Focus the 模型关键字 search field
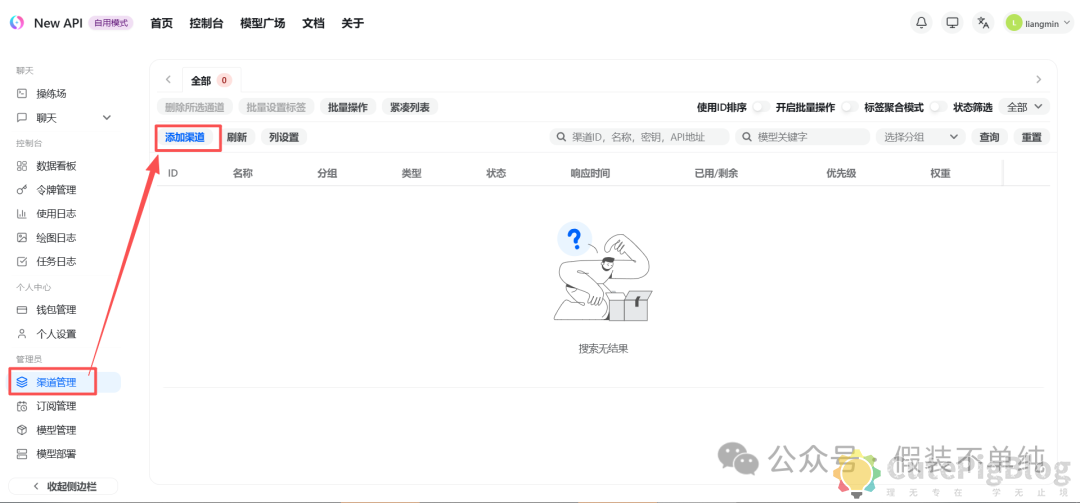Image resolution: width=1080 pixels, height=503 pixels. tap(802, 137)
